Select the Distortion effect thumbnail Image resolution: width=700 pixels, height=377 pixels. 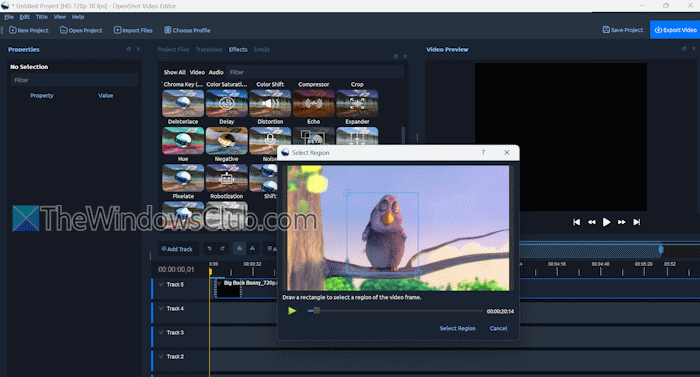[x=270, y=103]
